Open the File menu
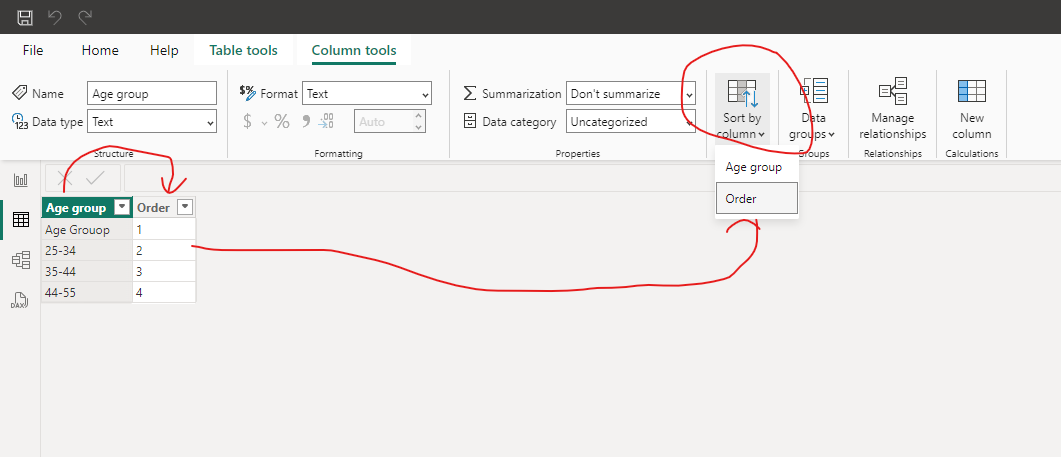Viewport: 1061px width, 457px height. pyautogui.click(x=32, y=50)
